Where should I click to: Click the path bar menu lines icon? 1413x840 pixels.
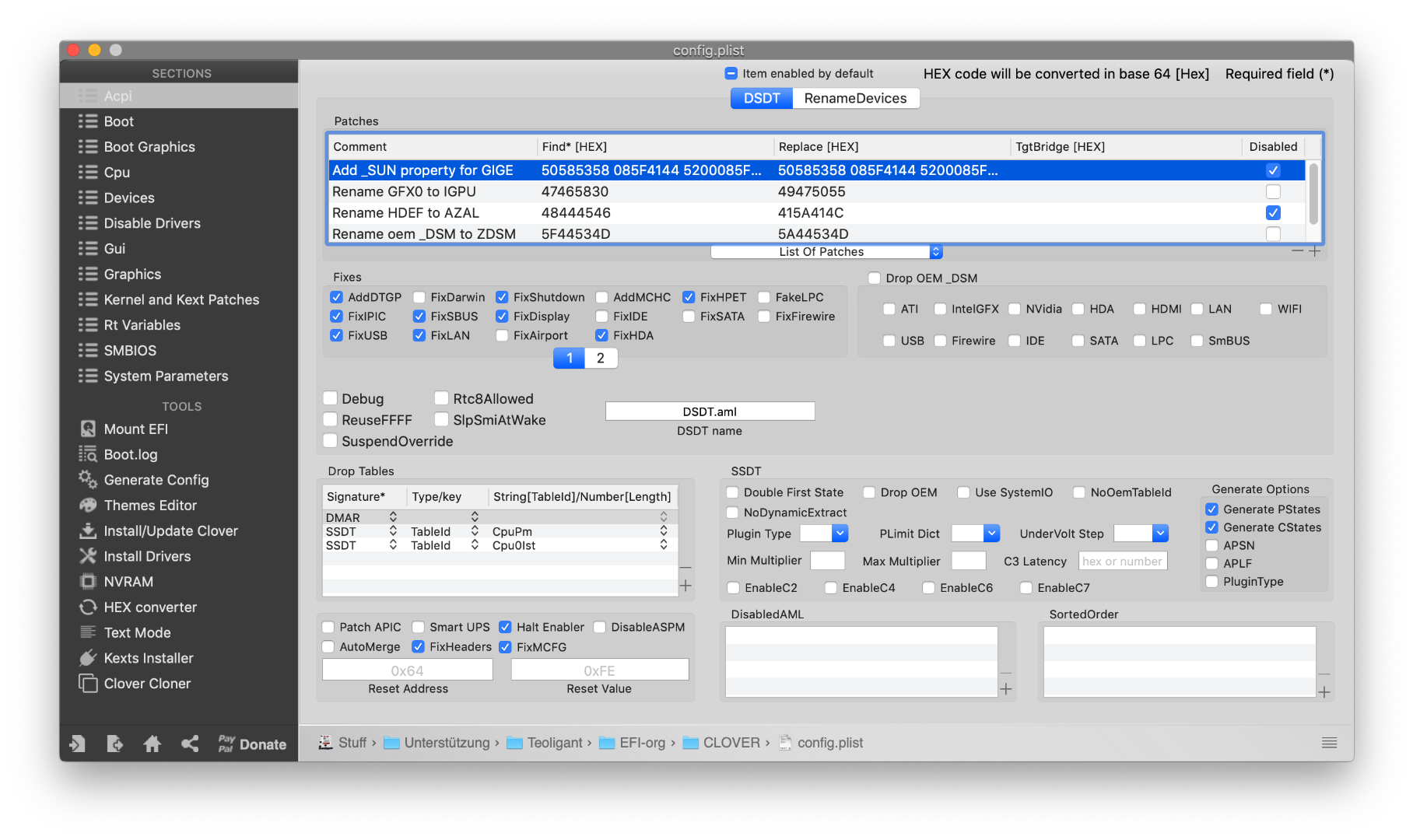1330,743
